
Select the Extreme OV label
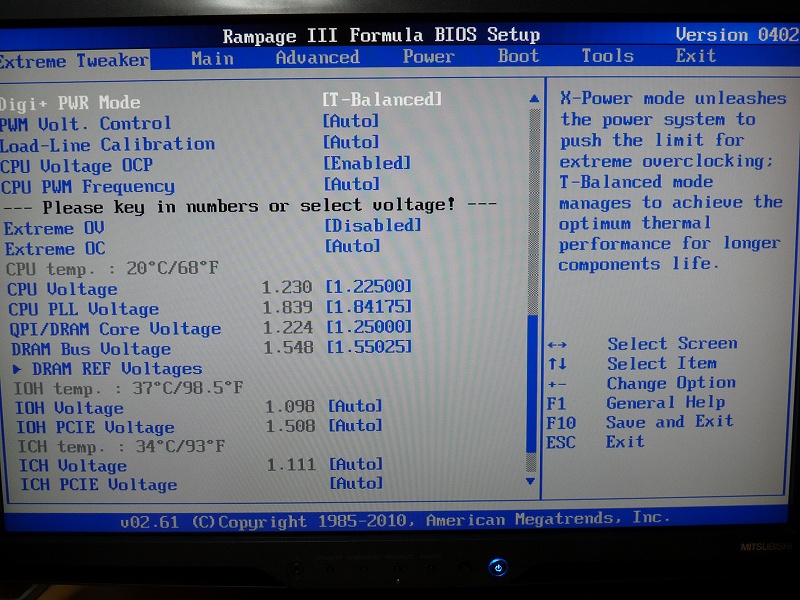(x=54, y=228)
